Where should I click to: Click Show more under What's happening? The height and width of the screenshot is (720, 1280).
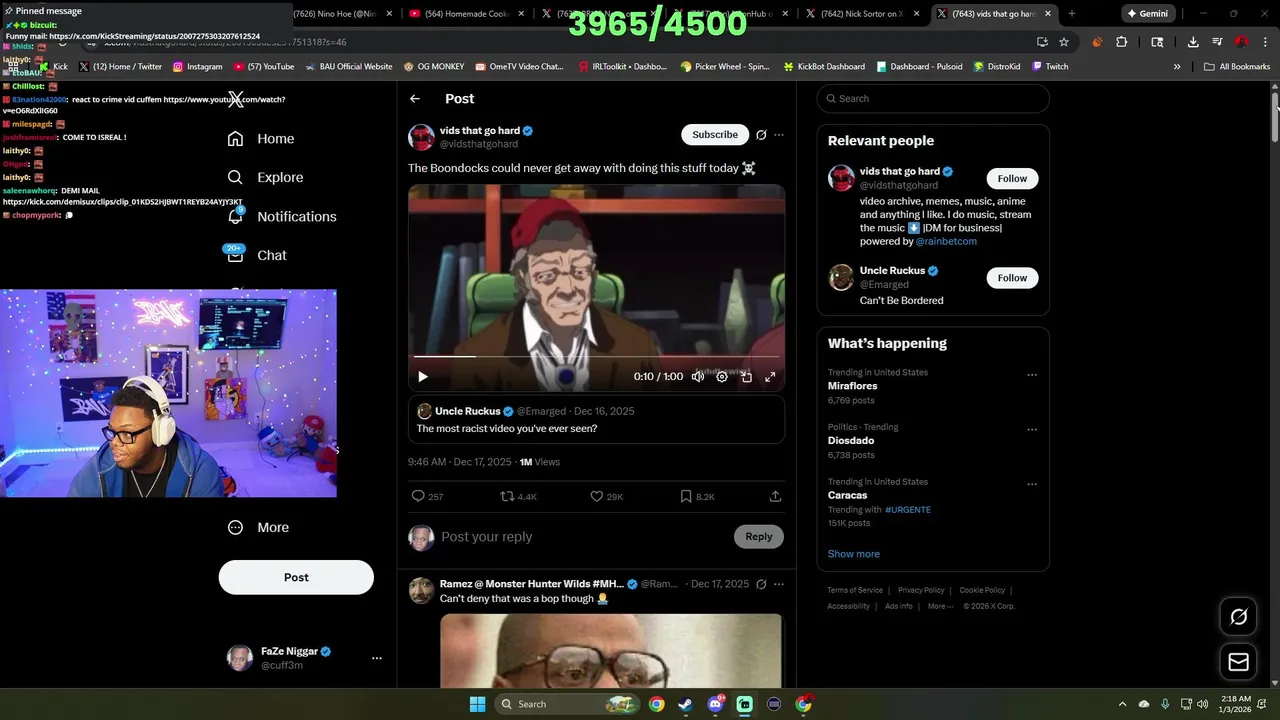854,554
